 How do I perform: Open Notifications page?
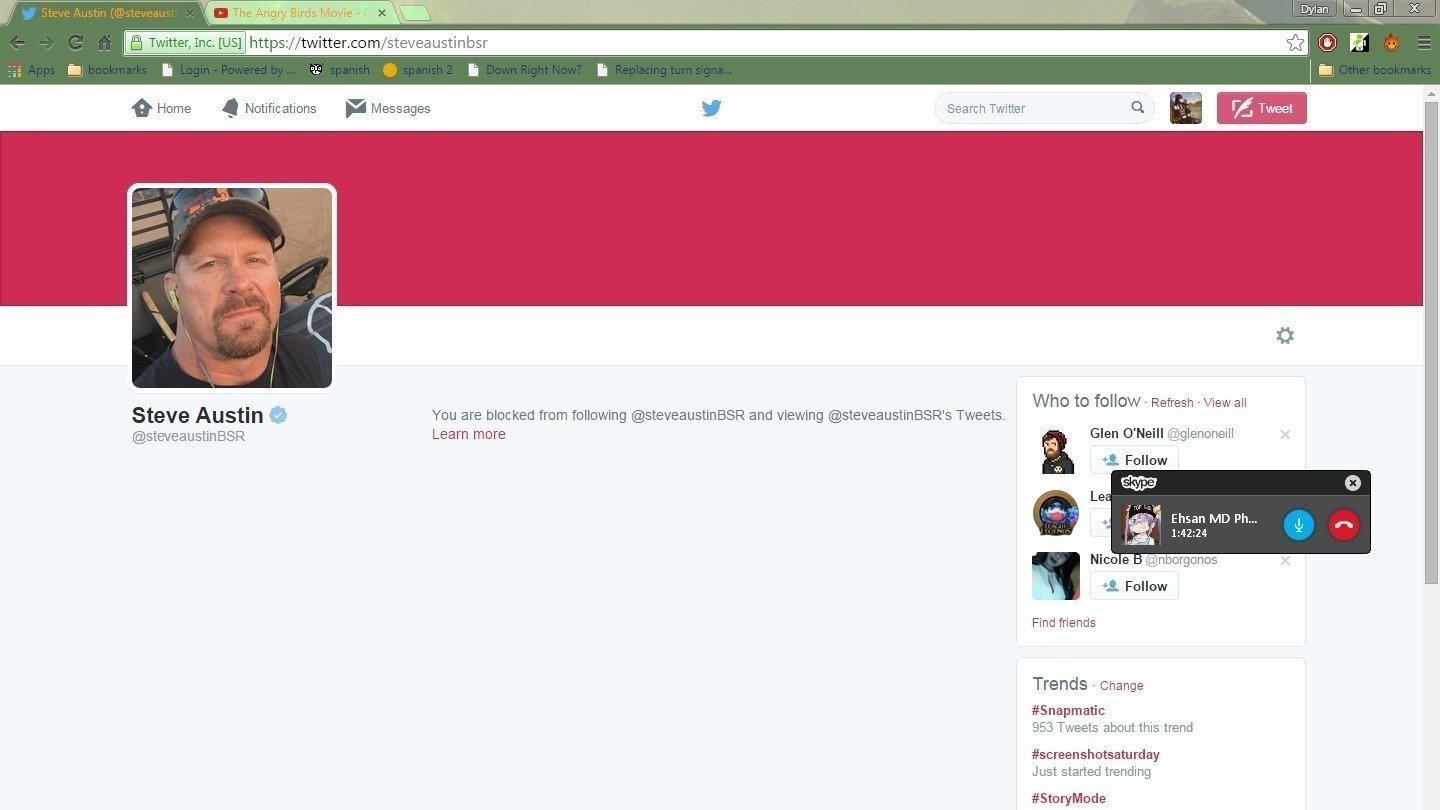269,108
